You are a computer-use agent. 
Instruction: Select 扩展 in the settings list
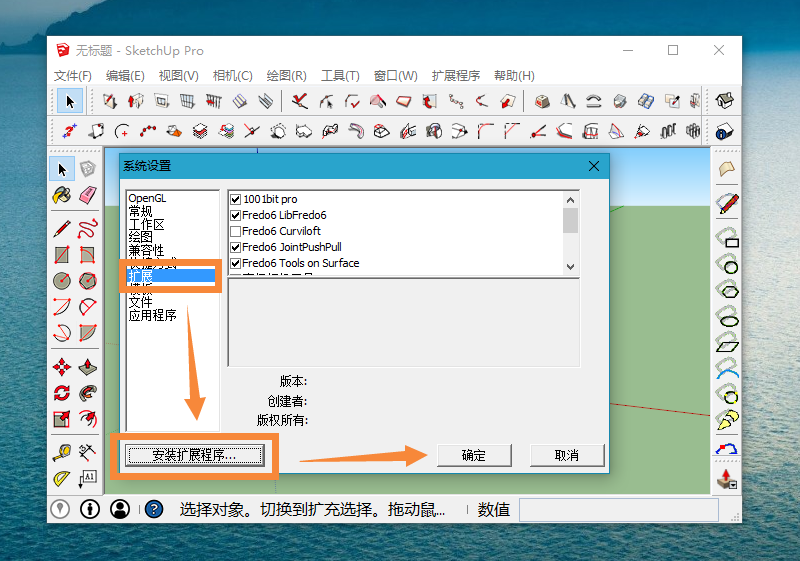(171, 276)
